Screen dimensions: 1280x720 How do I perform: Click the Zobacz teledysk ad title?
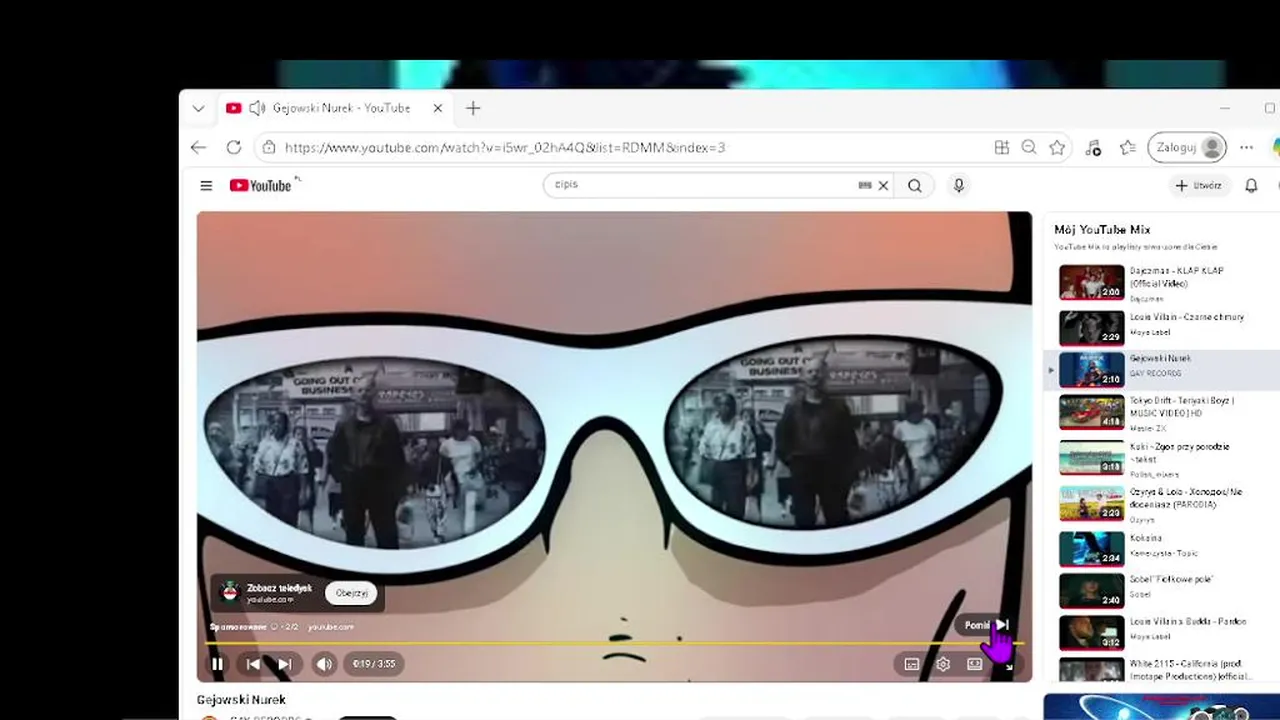(x=279, y=588)
